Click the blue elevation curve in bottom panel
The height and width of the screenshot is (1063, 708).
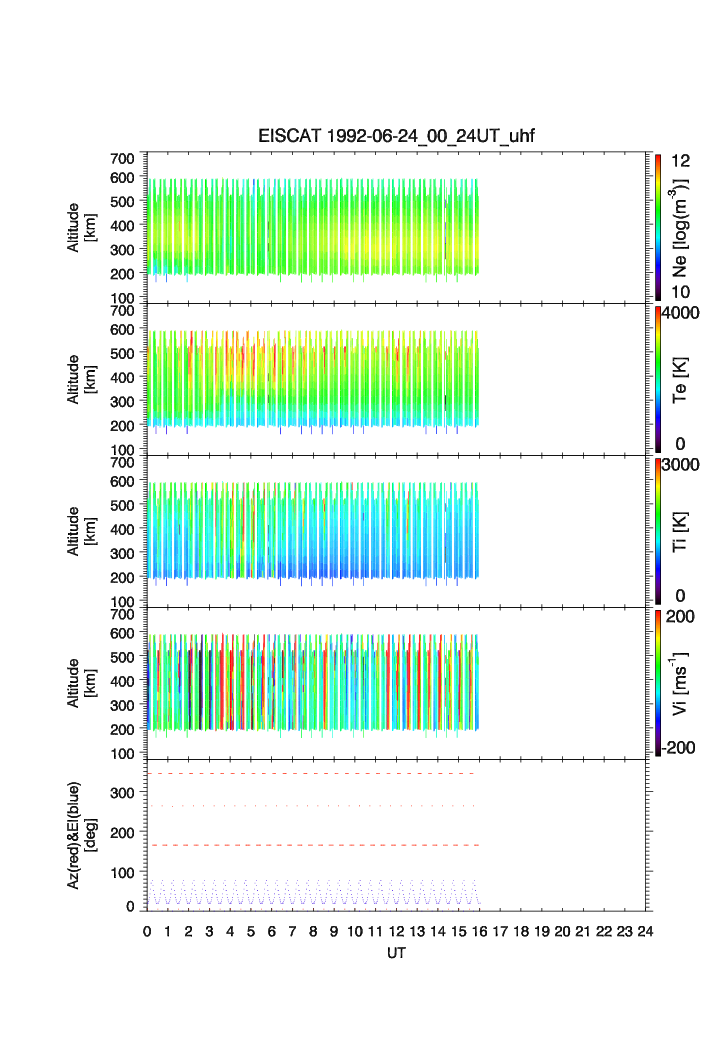313,893
